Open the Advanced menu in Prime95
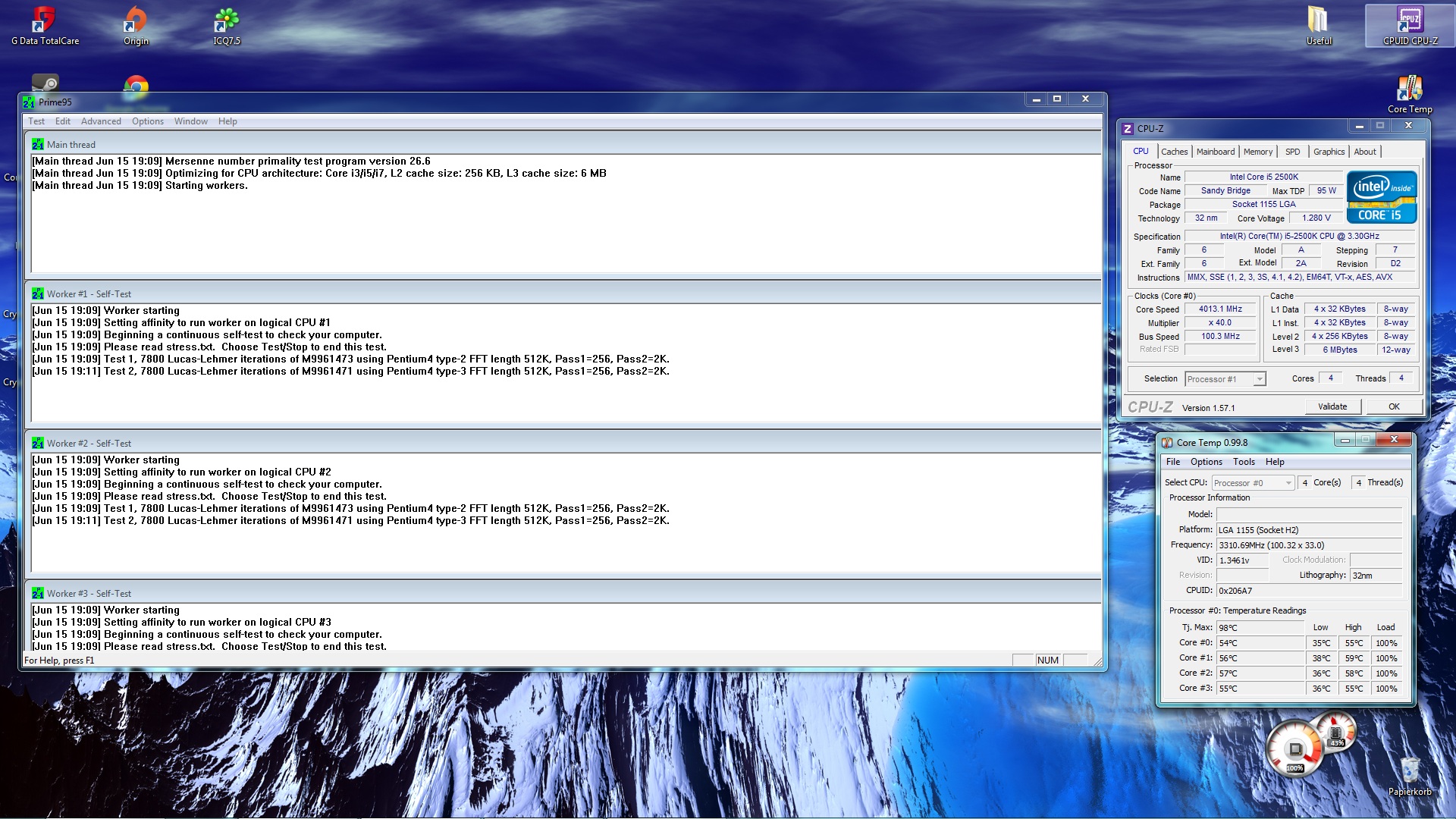 click(101, 121)
